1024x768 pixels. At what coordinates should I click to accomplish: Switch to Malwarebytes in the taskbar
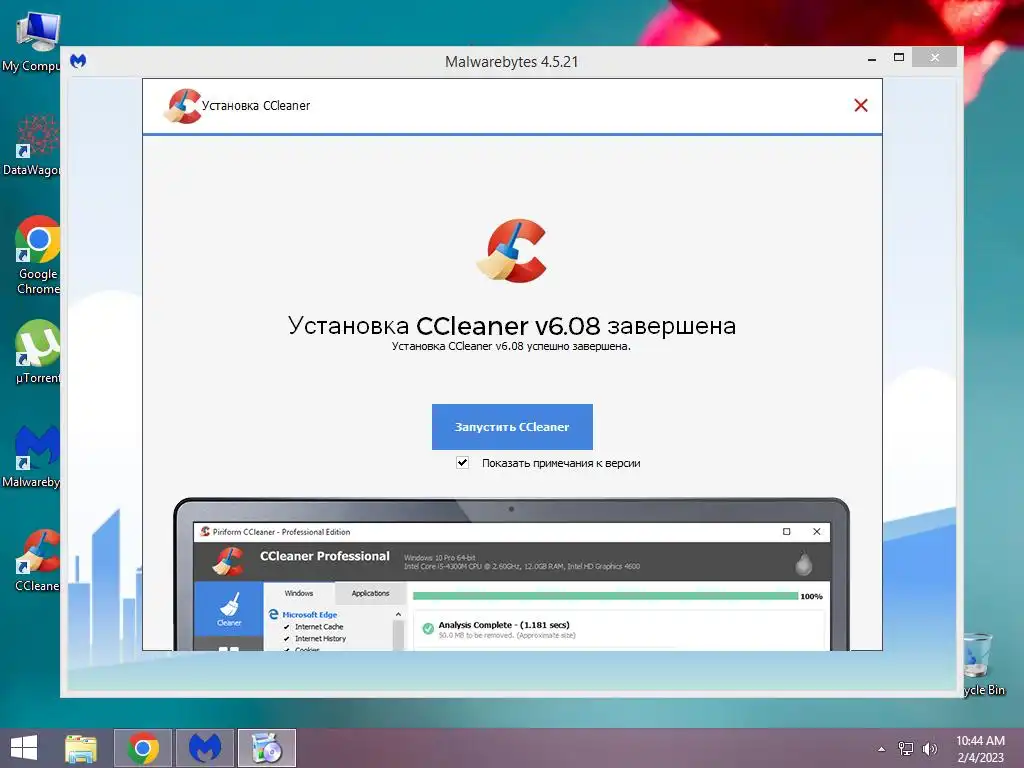[x=205, y=748]
